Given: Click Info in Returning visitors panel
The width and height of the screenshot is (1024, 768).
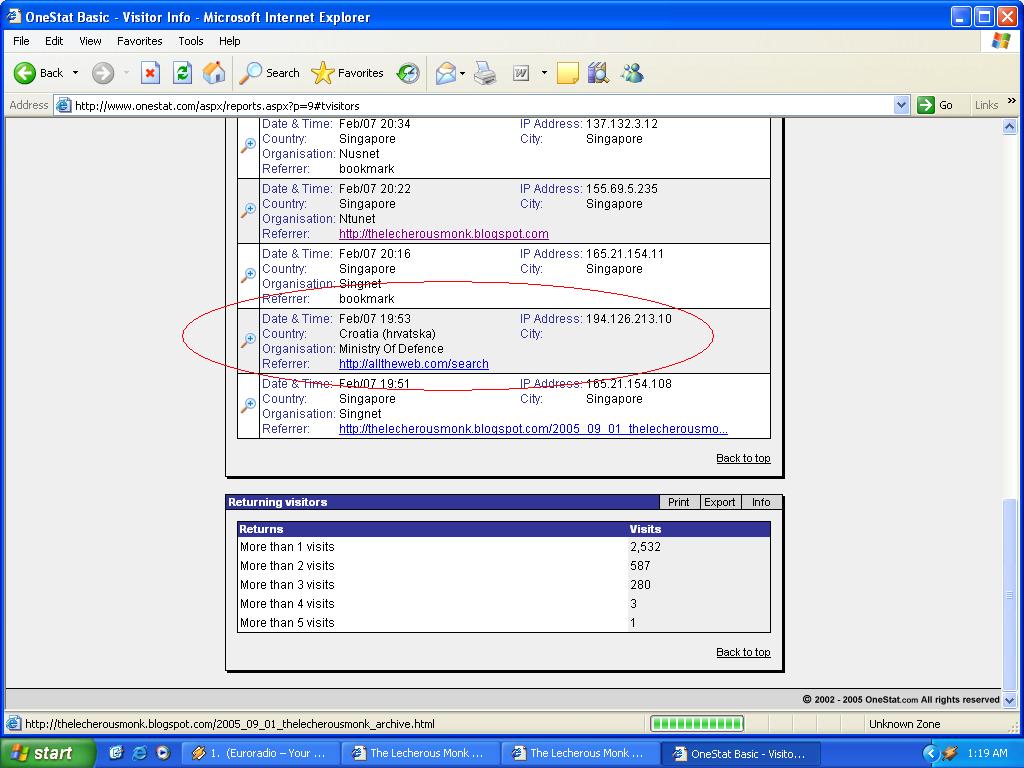Looking at the screenshot, I should [761, 502].
